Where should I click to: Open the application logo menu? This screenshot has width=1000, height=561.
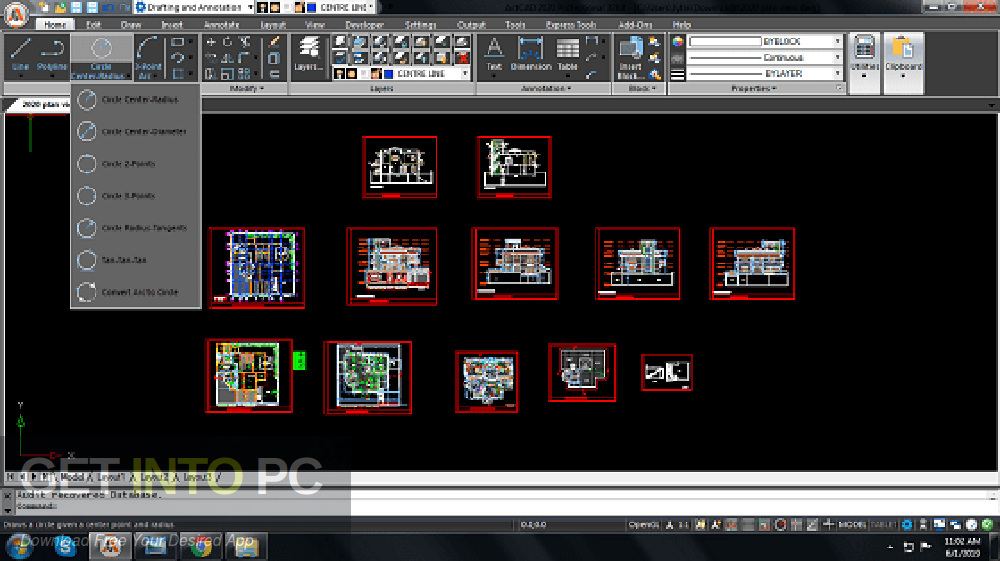(x=17, y=14)
